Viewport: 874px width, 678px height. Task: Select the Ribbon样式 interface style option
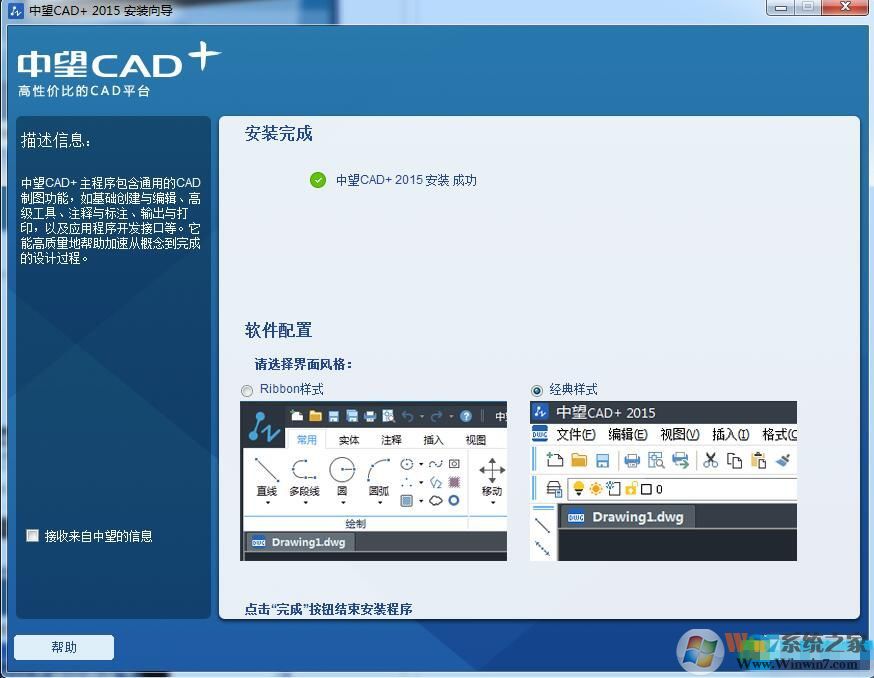pyautogui.click(x=246, y=391)
